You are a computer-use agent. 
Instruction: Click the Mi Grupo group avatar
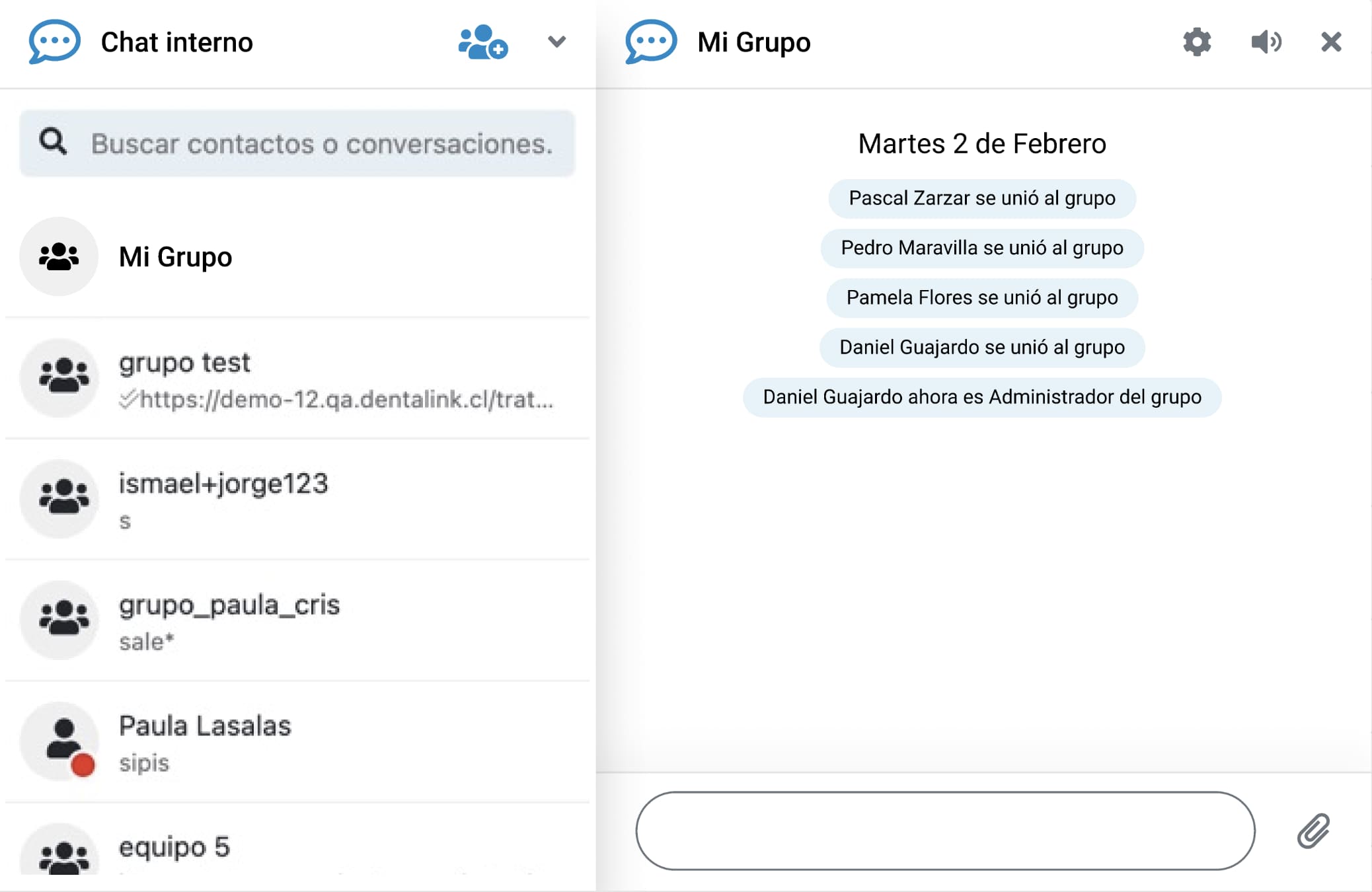coord(59,257)
